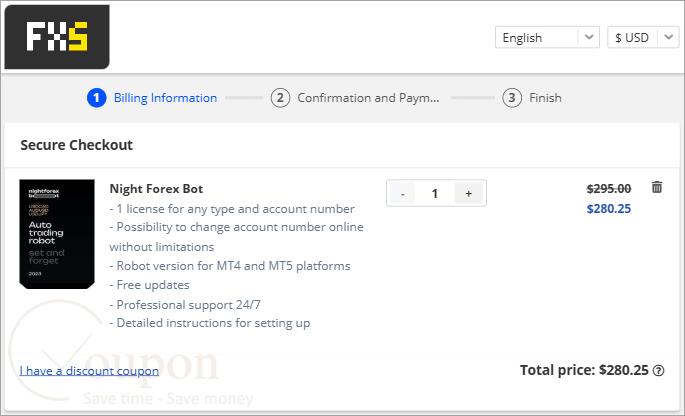Image resolution: width=685 pixels, height=416 pixels.
Task: Click the 1 license for any type line
Action: pos(232,209)
